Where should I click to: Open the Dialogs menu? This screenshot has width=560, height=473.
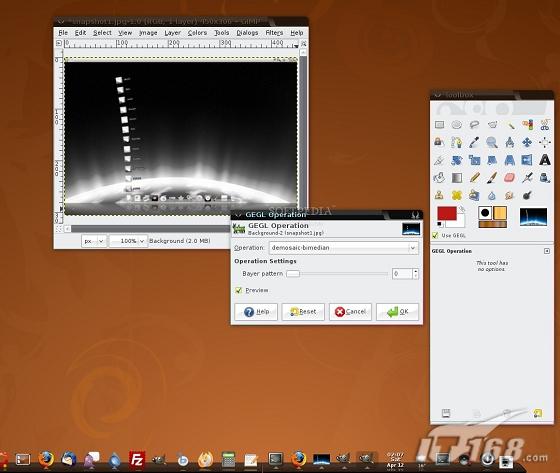[x=247, y=33]
